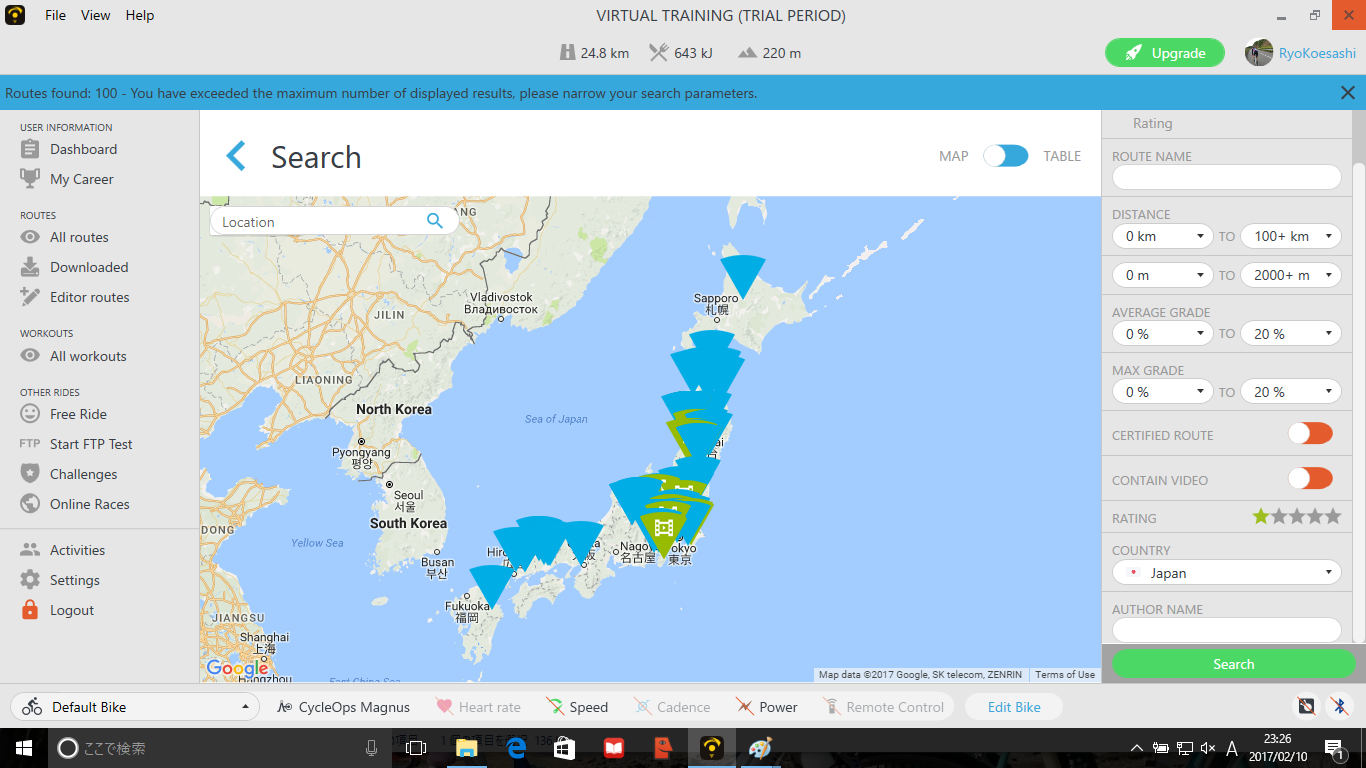Screen dimensions: 1366x768
Task: Click the CycleOps Magnus trainer status
Action: [343, 707]
